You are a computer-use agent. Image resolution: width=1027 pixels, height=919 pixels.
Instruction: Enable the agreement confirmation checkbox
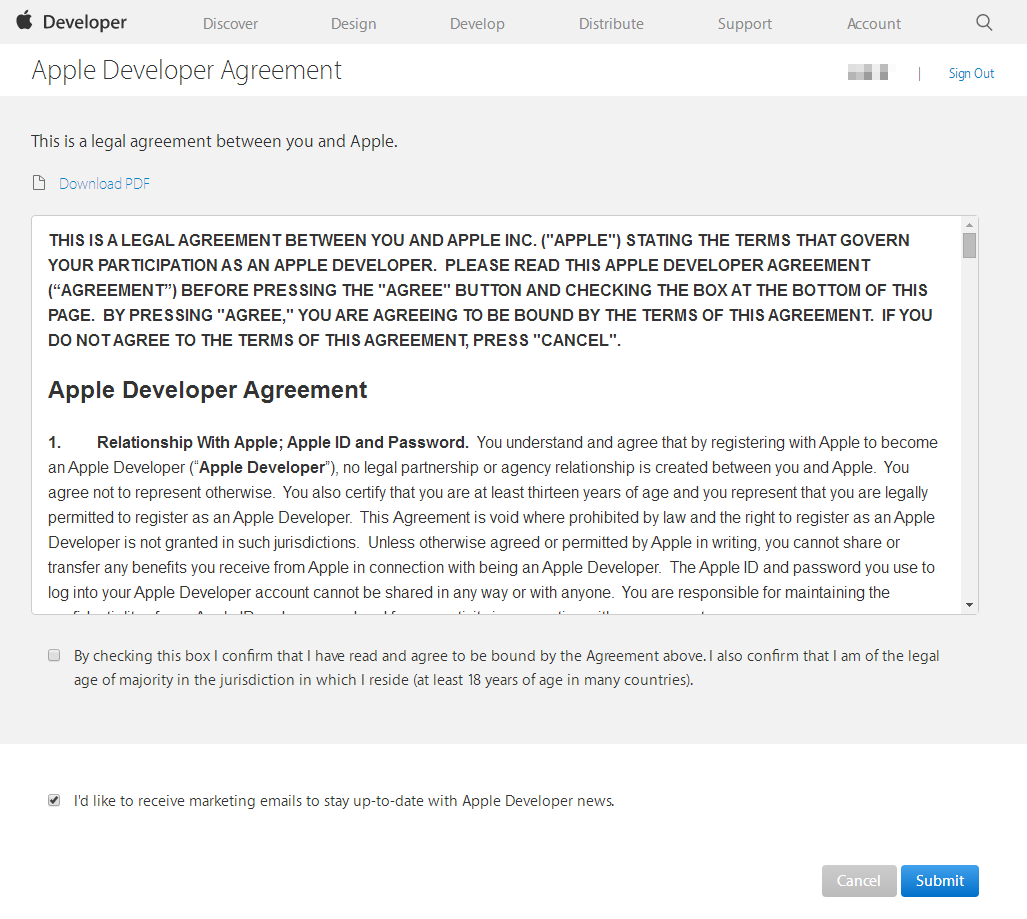point(53,655)
